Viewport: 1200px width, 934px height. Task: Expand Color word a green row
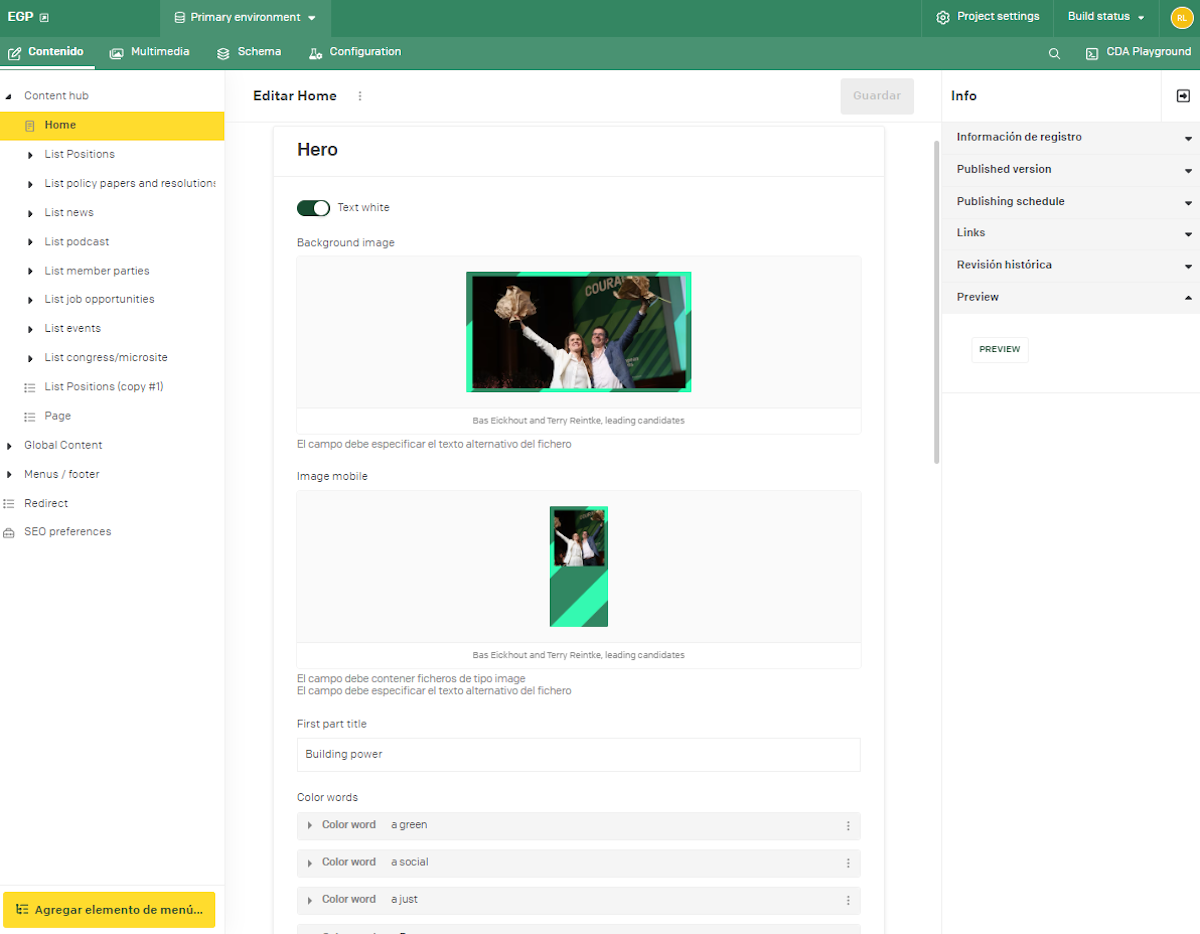coord(310,826)
